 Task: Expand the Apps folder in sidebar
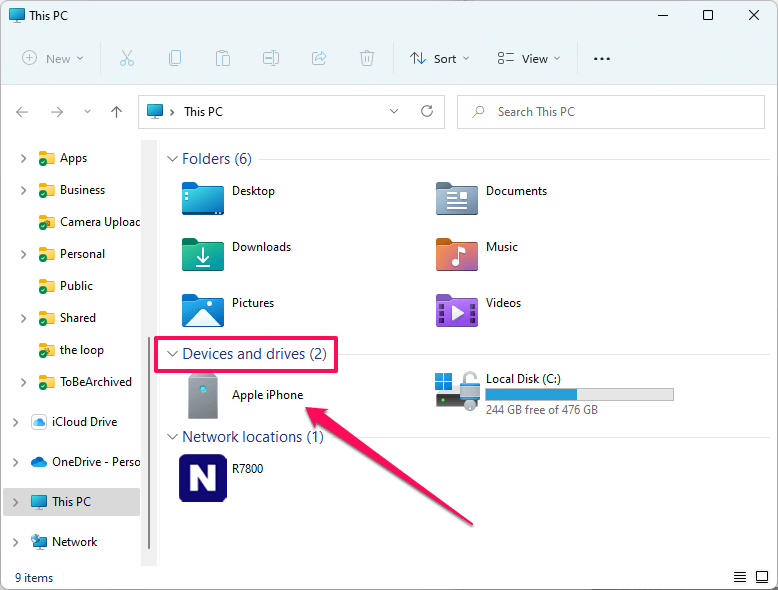(23, 158)
